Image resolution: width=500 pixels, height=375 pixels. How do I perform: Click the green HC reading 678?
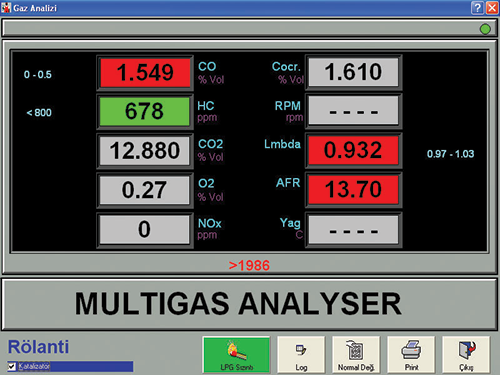[x=145, y=111]
